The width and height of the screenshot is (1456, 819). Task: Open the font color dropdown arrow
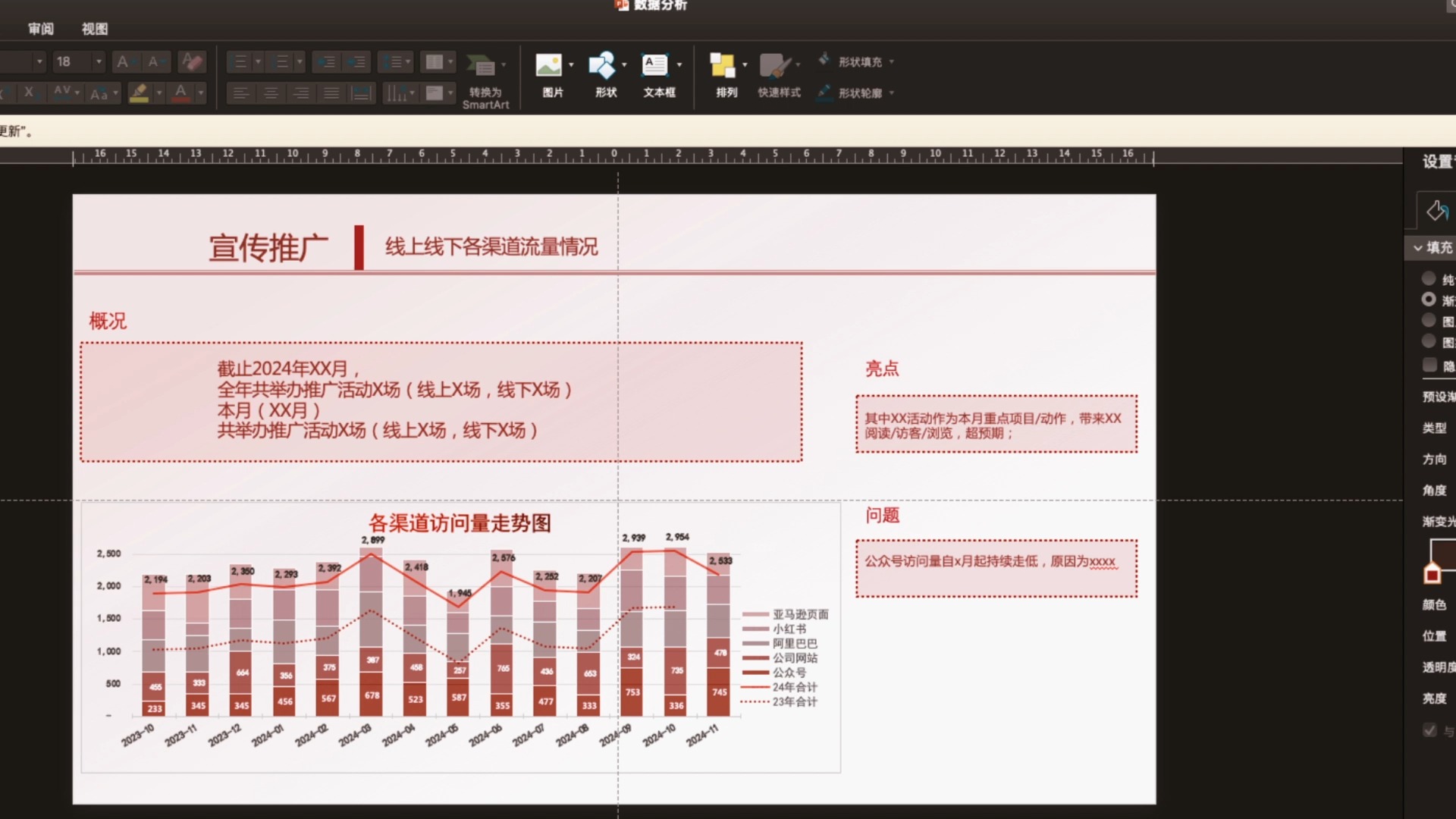pos(201,93)
